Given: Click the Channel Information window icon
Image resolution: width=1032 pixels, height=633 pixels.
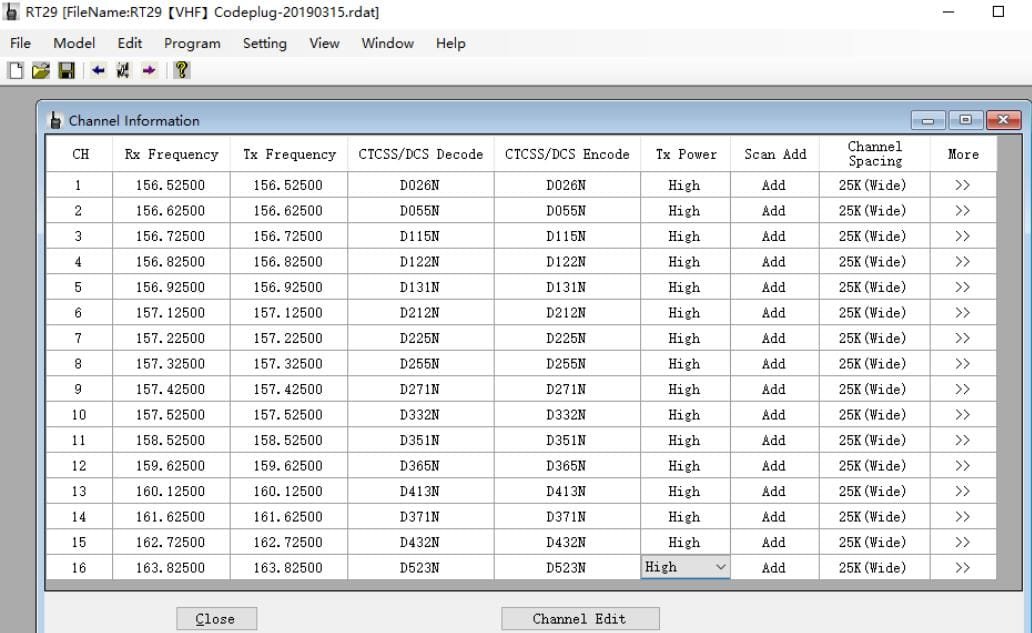Looking at the screenshot, I should coord(56,120).
